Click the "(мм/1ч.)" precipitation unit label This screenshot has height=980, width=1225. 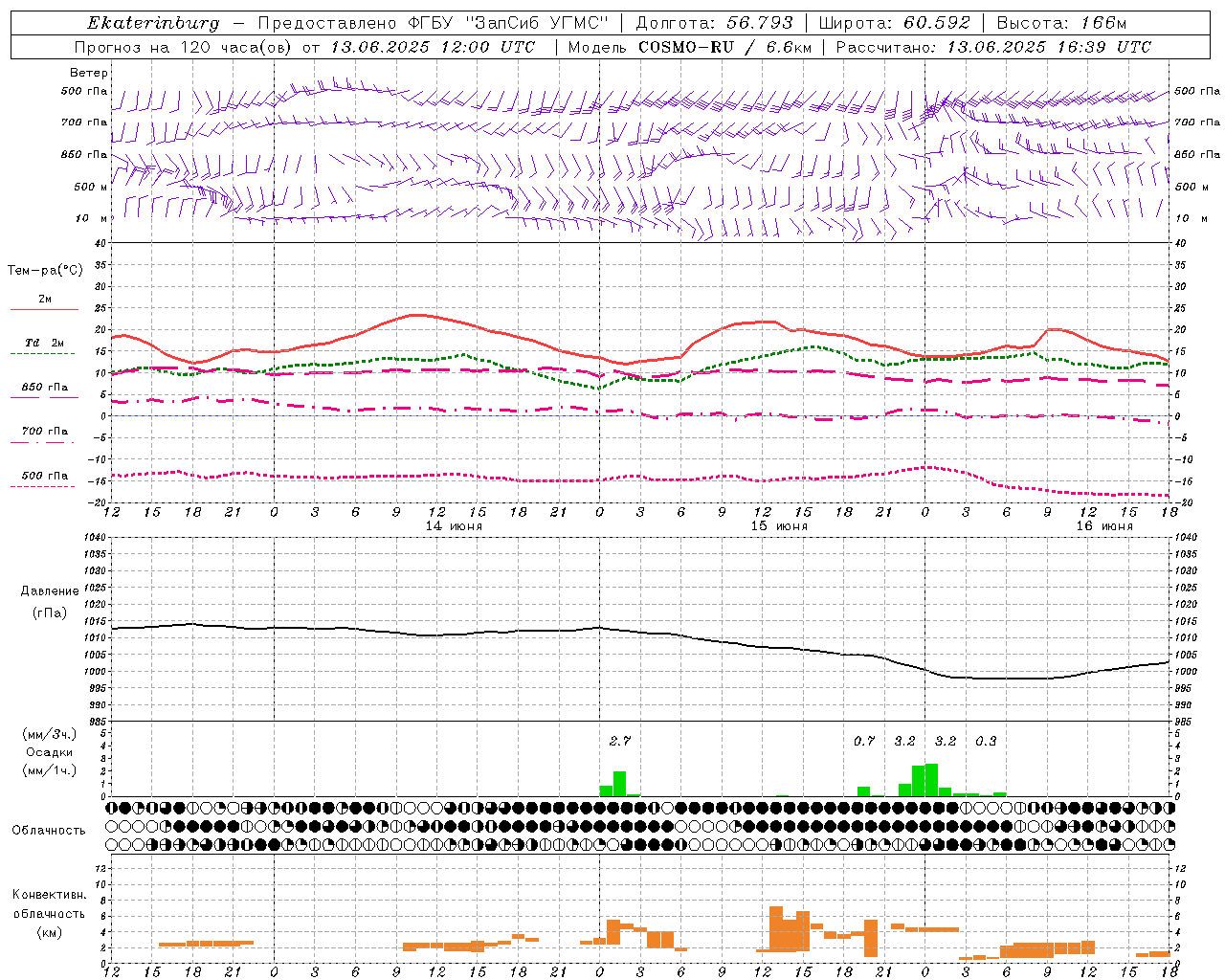[x=50, y=770]
